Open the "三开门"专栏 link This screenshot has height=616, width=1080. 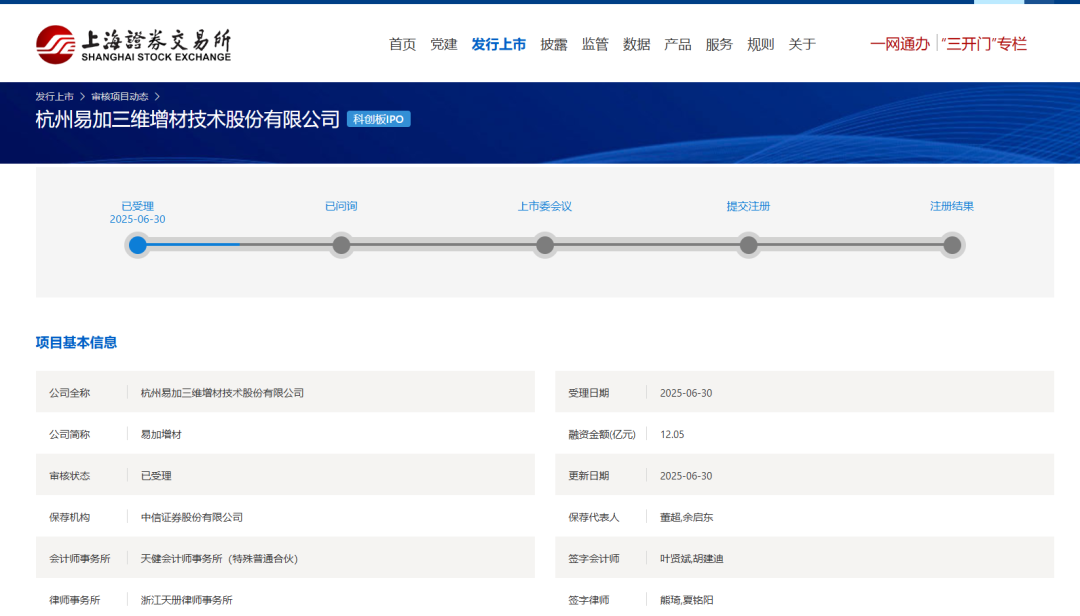click(984, 44)
